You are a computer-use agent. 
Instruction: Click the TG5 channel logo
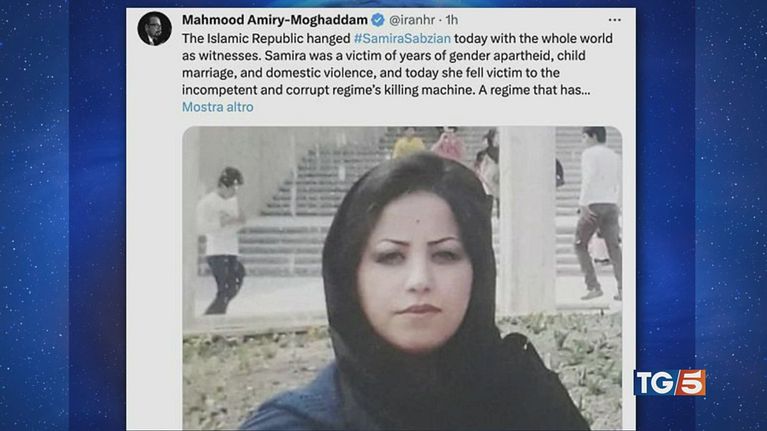[x=670, y=383]
